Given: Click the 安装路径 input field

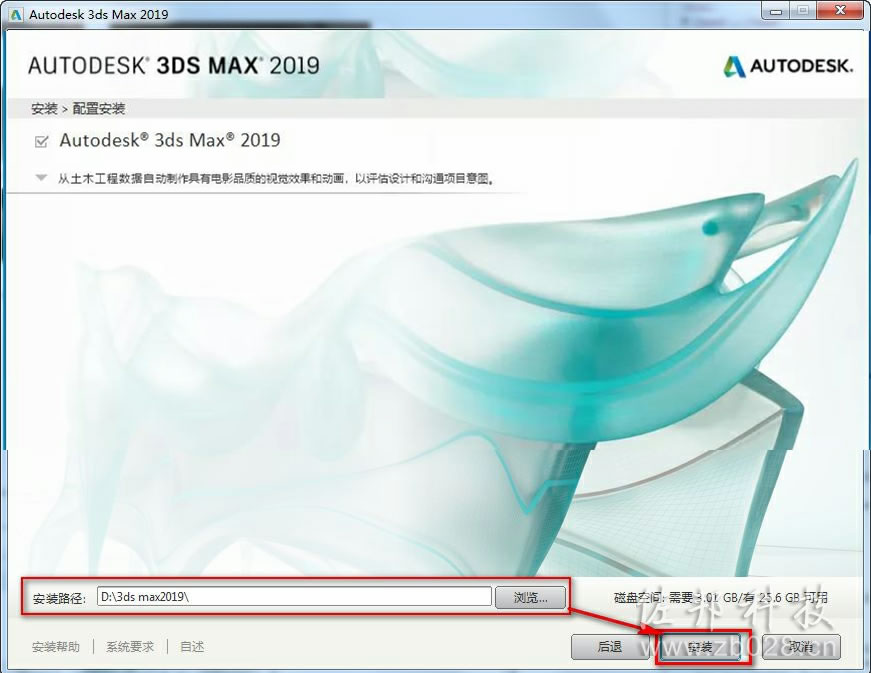Looking at the screenshot, I should pyautogui.click(x=294, y=597).
